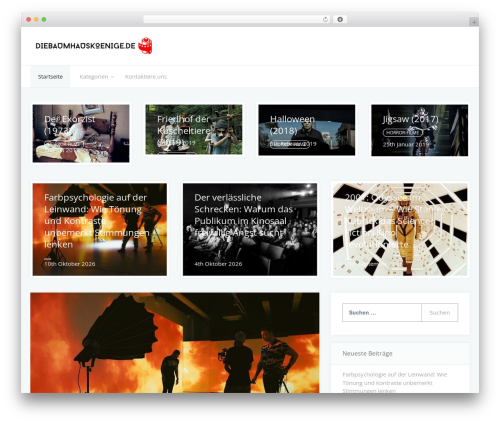This screenshot has height=423, width=500.
Task: Click the browser address bar
Action: point(236,20)
